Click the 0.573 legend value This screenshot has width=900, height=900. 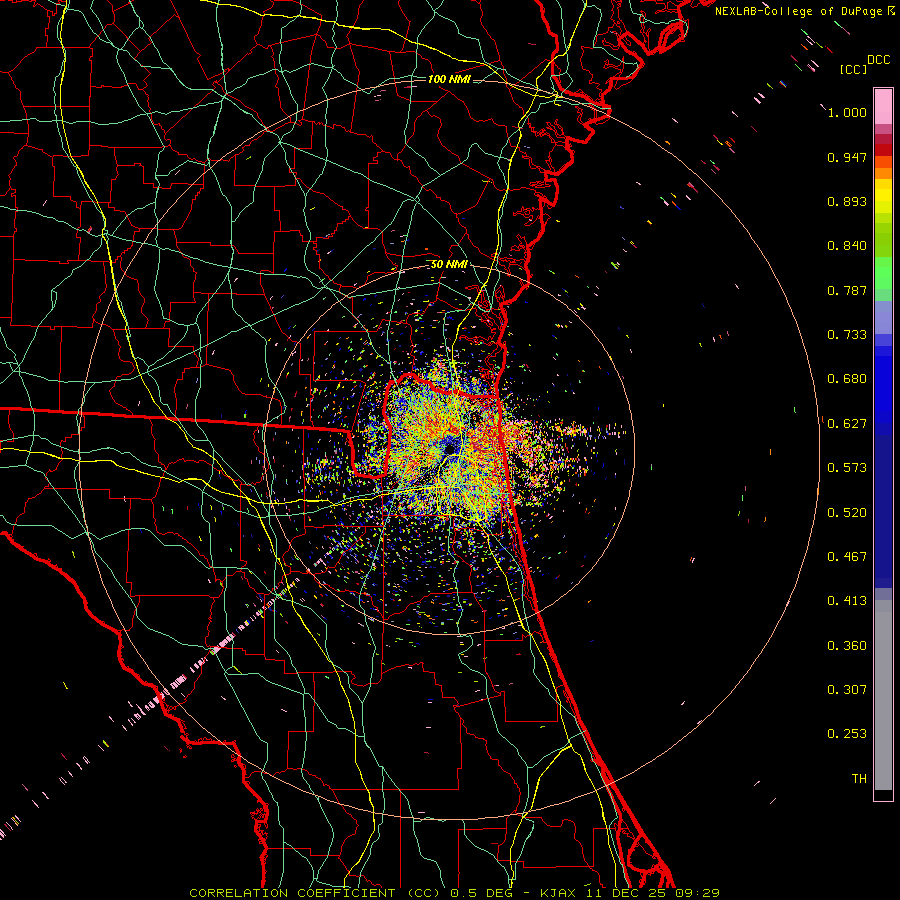point(847,468)
